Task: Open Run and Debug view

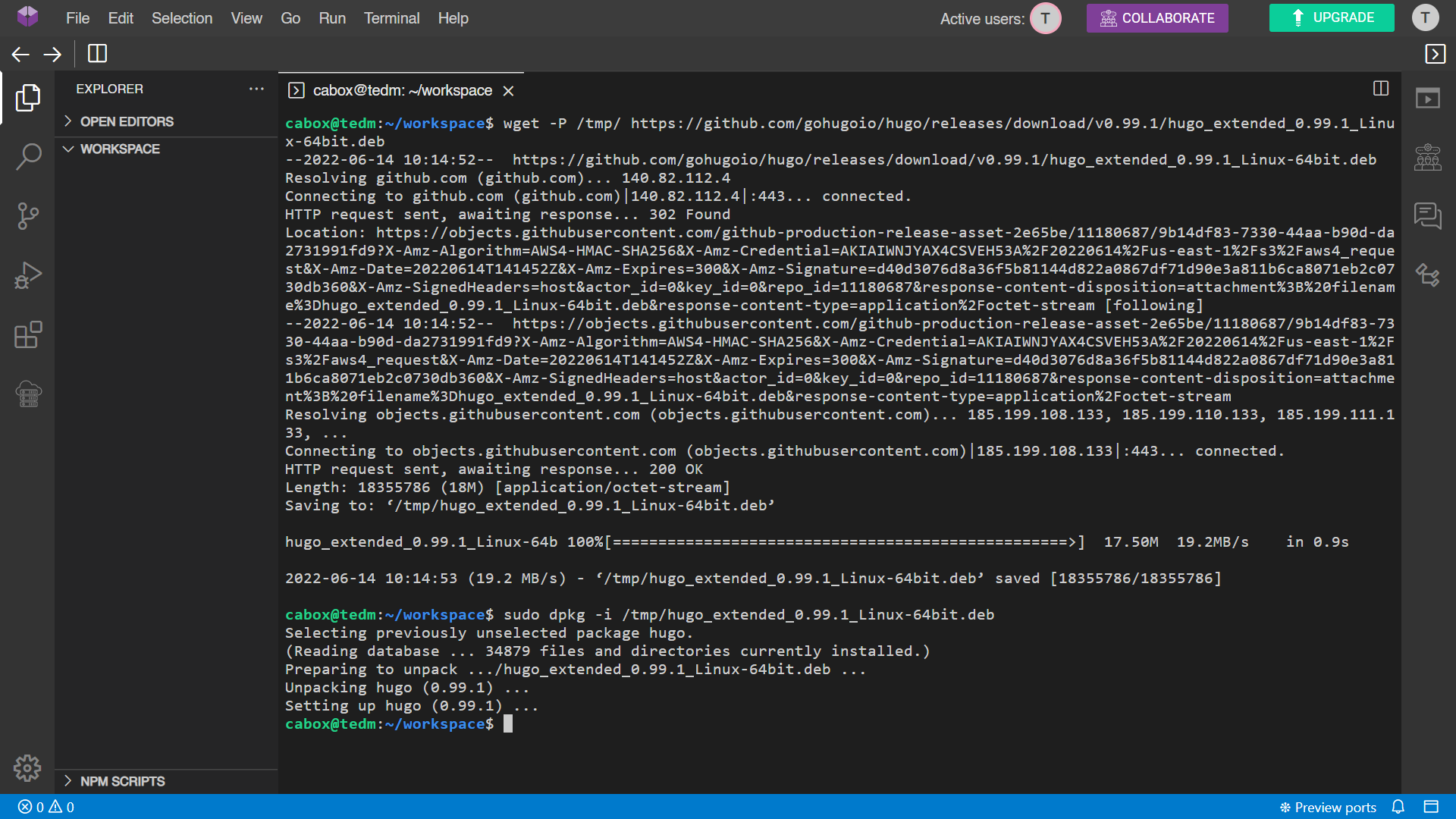Action: (x=28, y=275)
